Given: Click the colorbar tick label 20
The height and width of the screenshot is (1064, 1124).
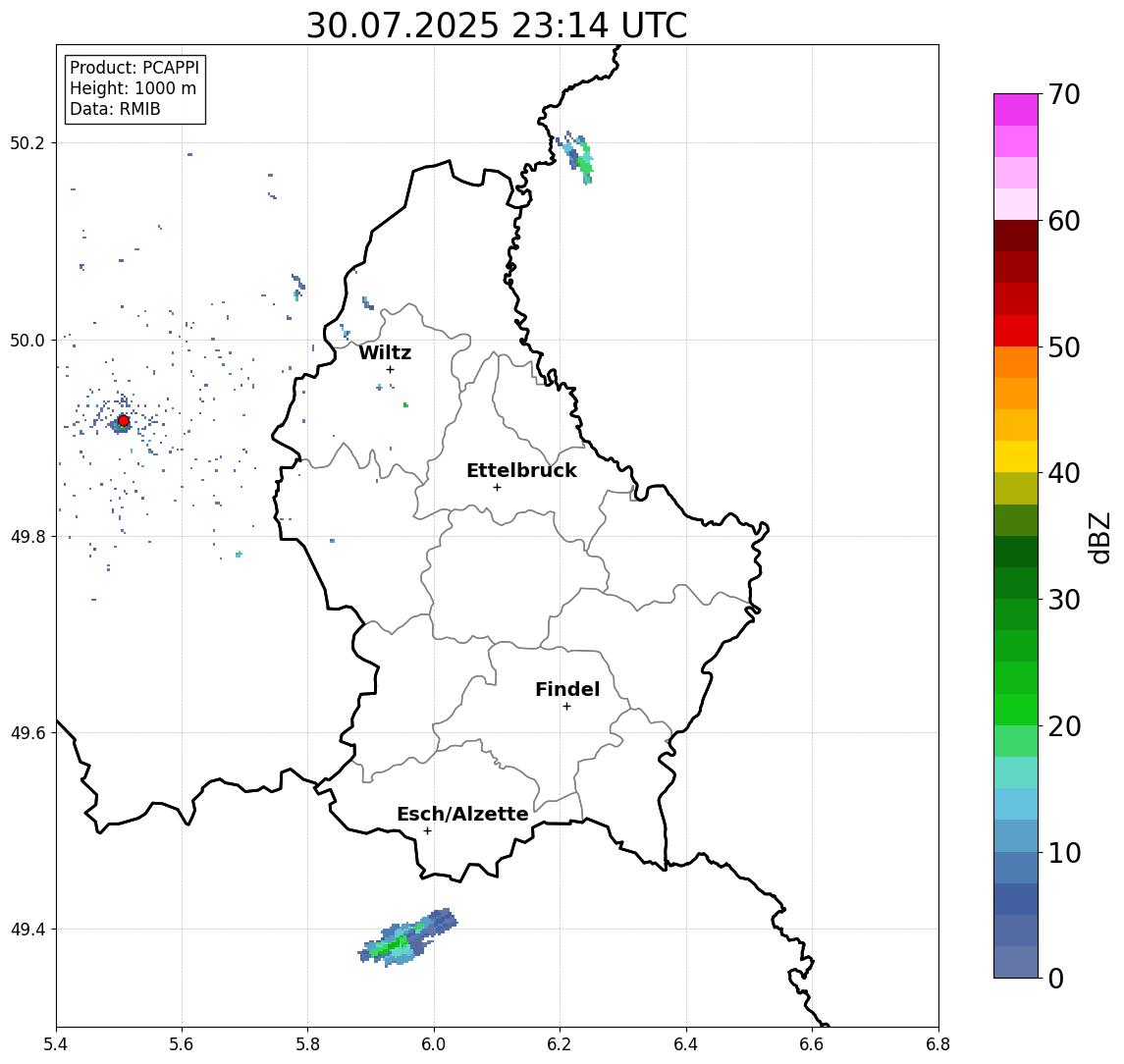Looking at the screenshot, I should pos(1064,725).
